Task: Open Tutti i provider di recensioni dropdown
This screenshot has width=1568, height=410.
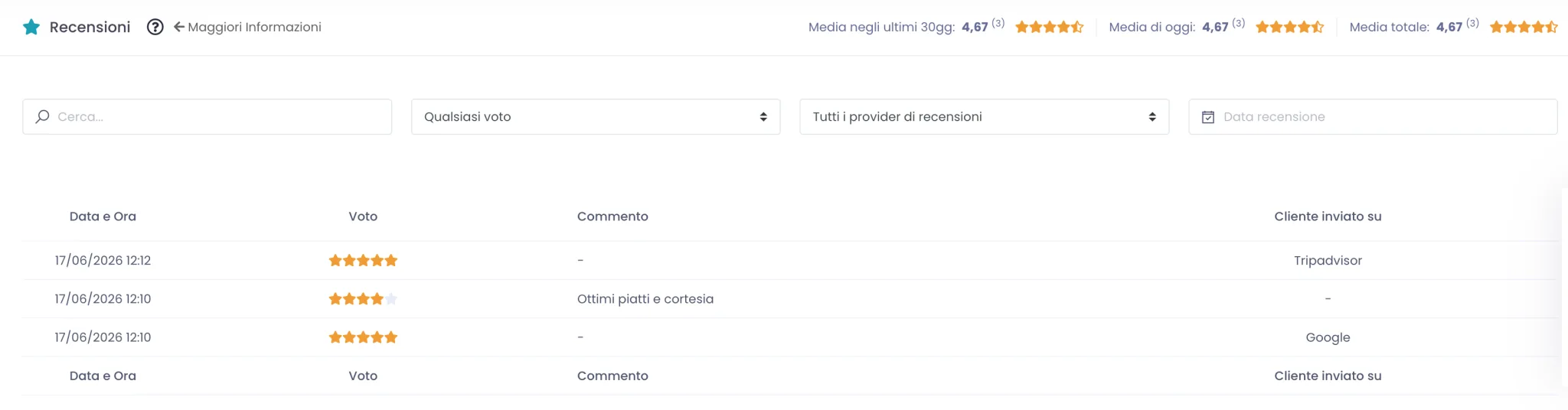Action: 984,116
